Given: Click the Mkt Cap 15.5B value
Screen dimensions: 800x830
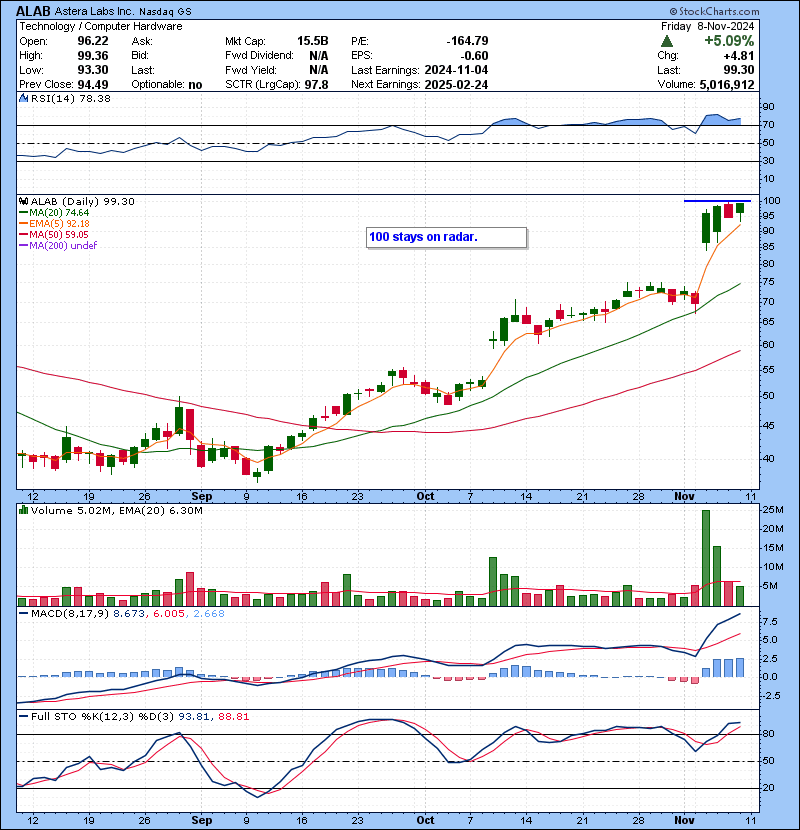Looking at the screenshot, I should pos(312,41).
